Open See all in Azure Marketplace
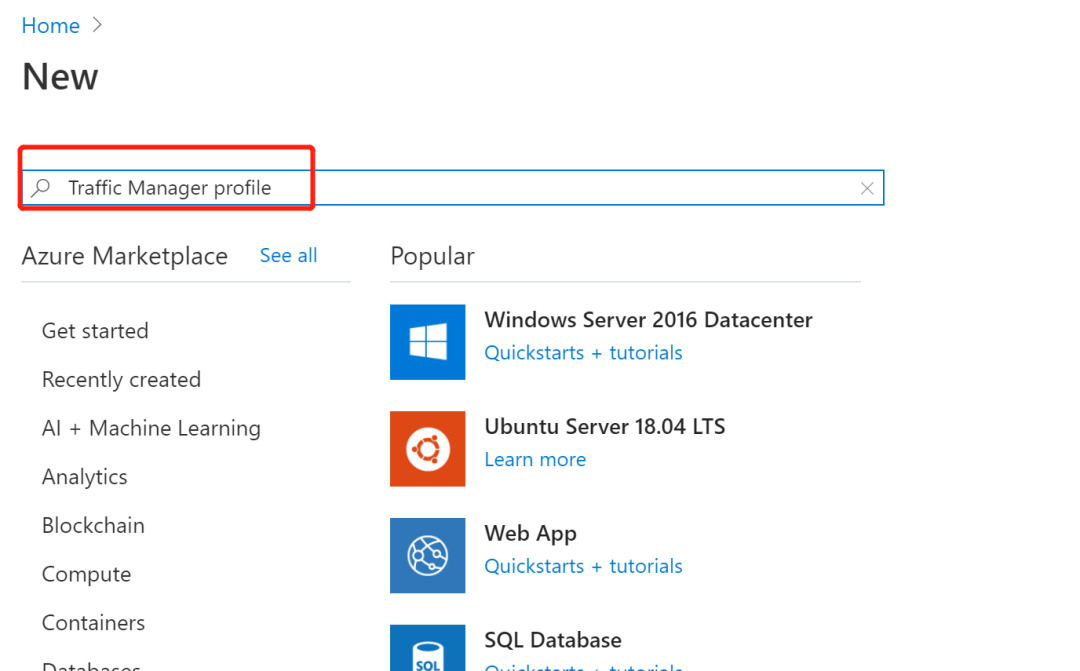This screenshot has width=1080, height=671. (288, 256)
